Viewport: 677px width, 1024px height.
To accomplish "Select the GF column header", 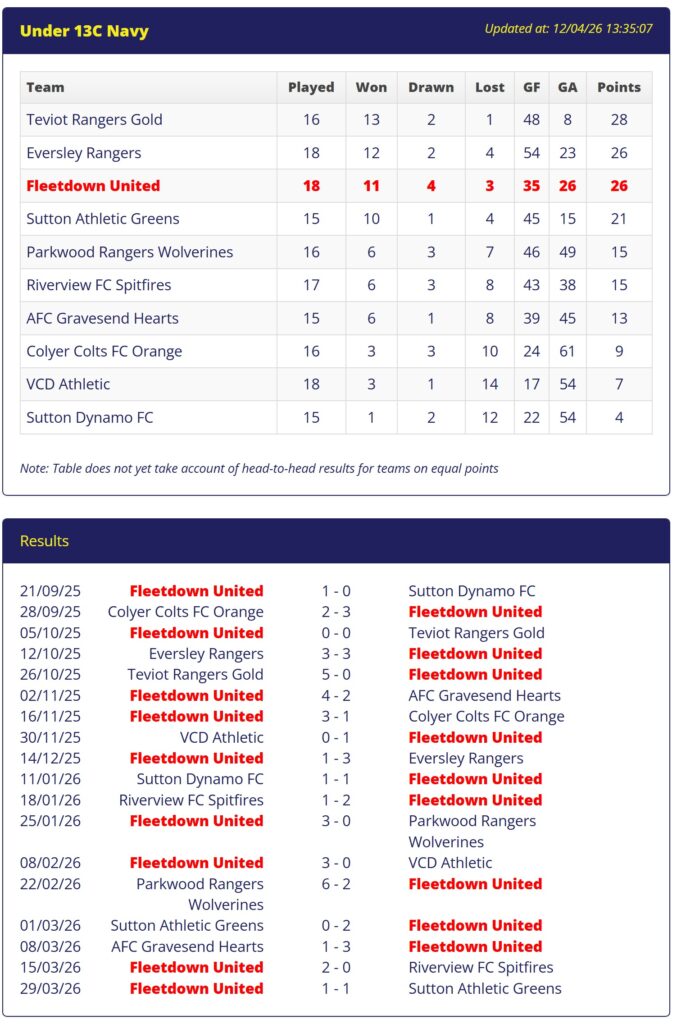I will click(x=531, y=87).
